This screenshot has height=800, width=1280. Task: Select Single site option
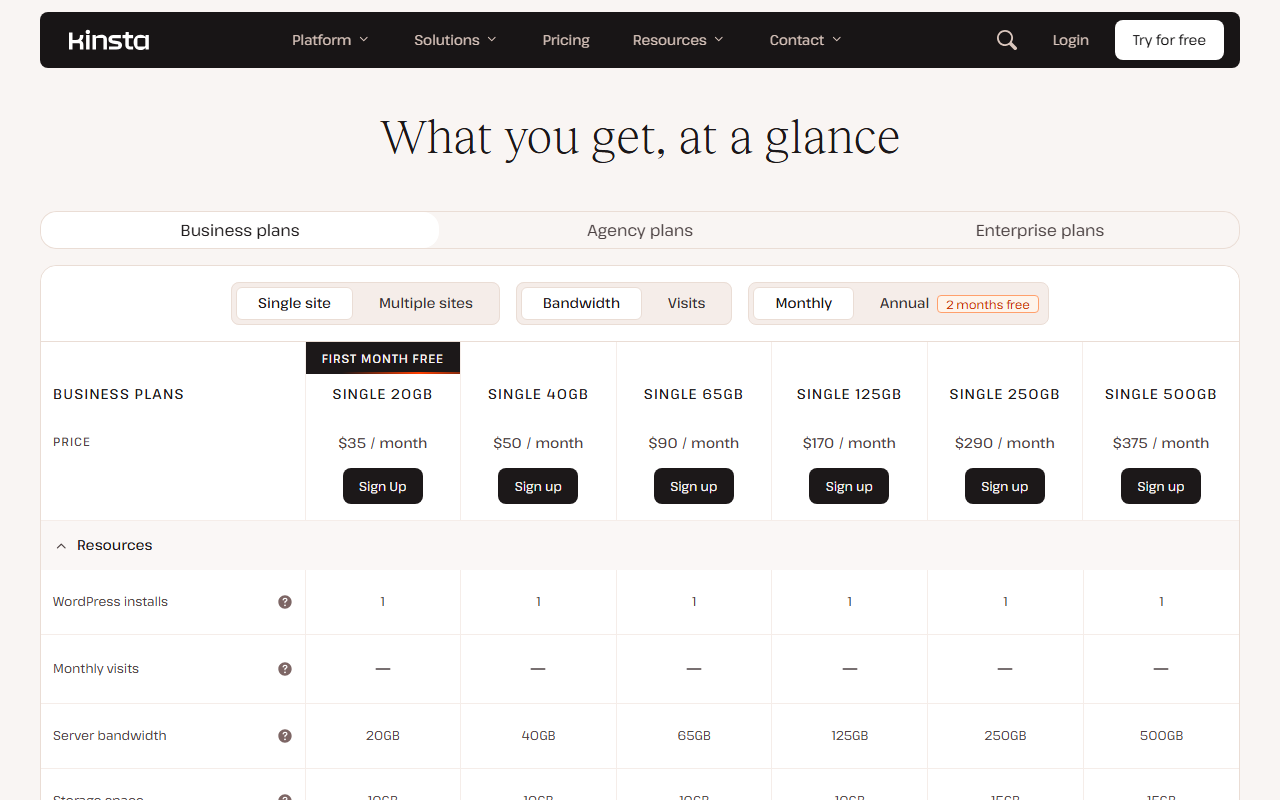tap(294, 303)
